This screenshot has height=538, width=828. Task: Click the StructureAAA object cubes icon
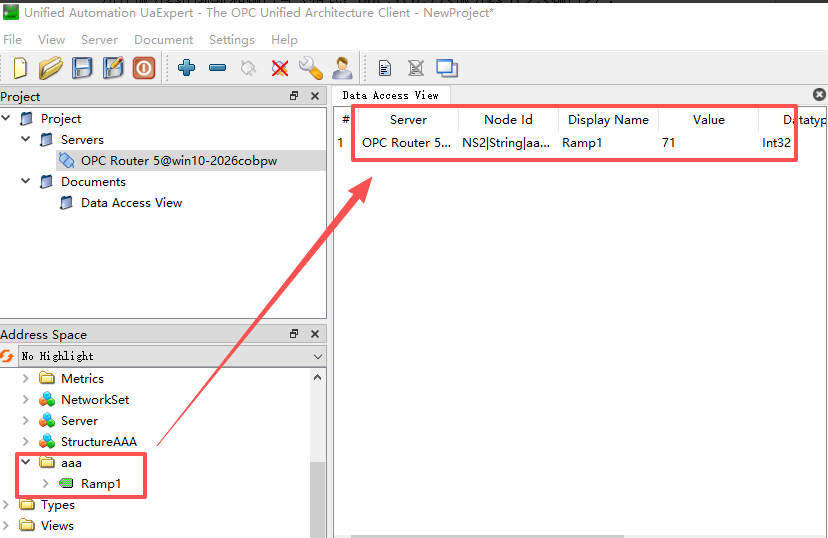point(47,441)
